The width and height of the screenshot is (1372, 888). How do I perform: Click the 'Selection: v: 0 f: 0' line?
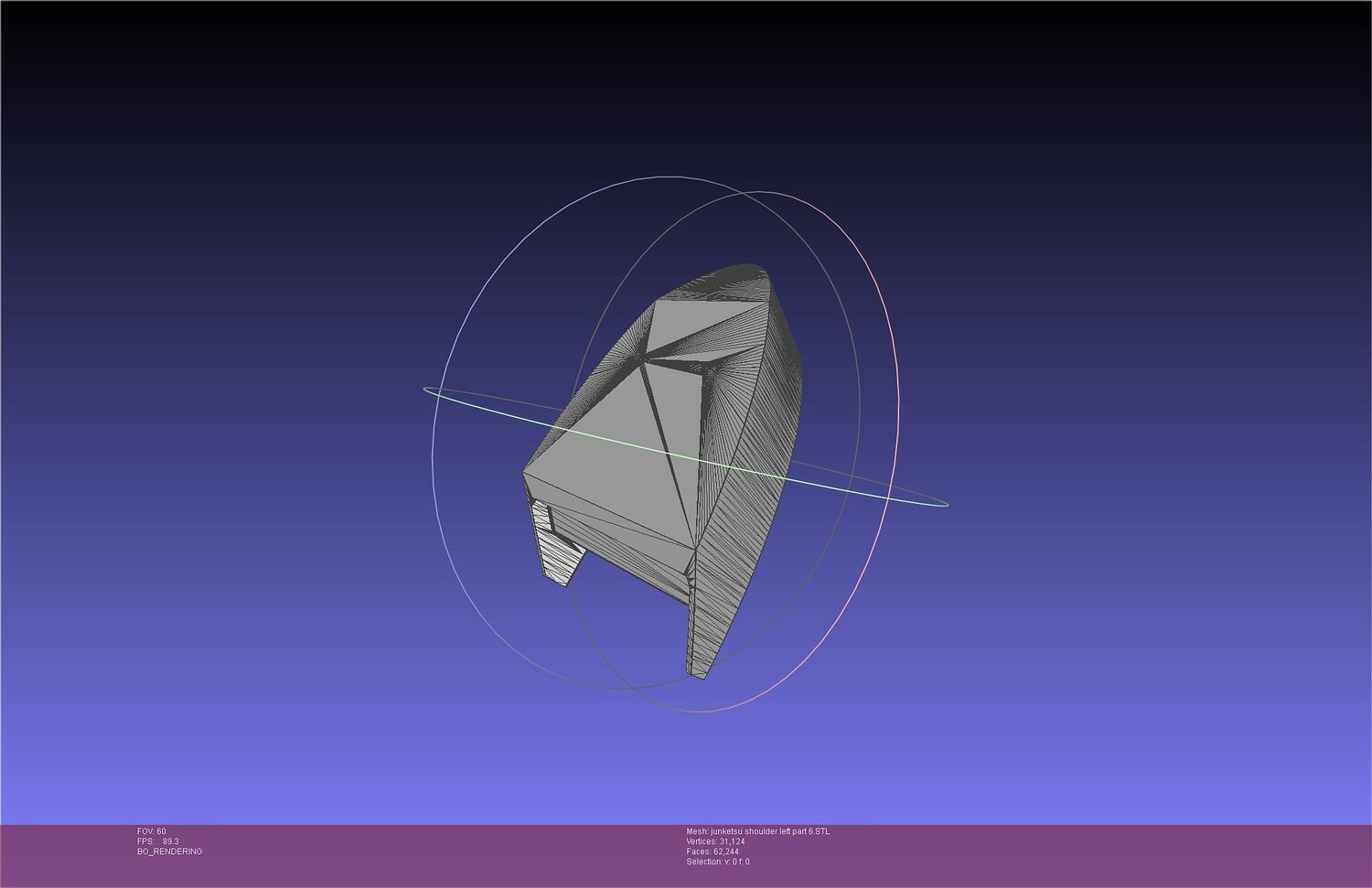coord(718,861)
